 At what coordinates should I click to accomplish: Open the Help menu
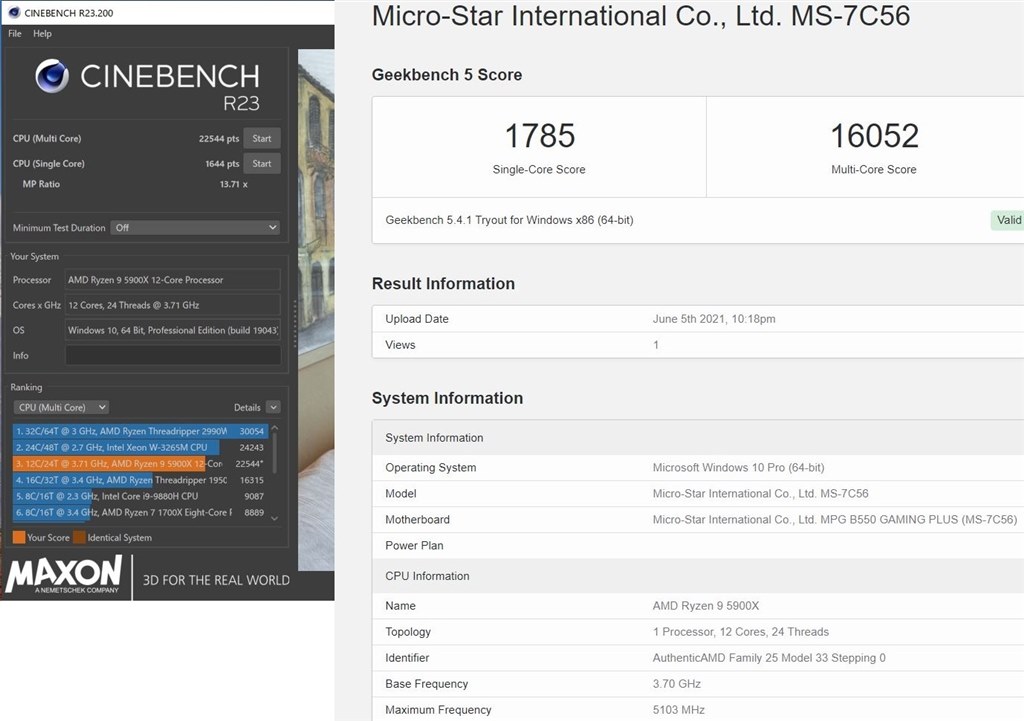click(x=42, y=34)
